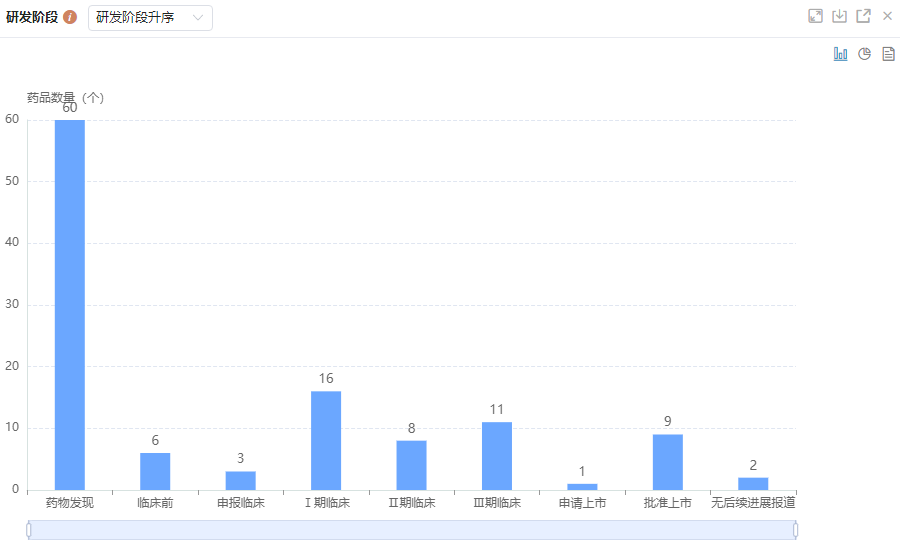Image resolution: width=900 pixels, height=543 pixels.
Task: Expand the chart to fullscreen
Action: pyautogui.click(x=816, y=16)
